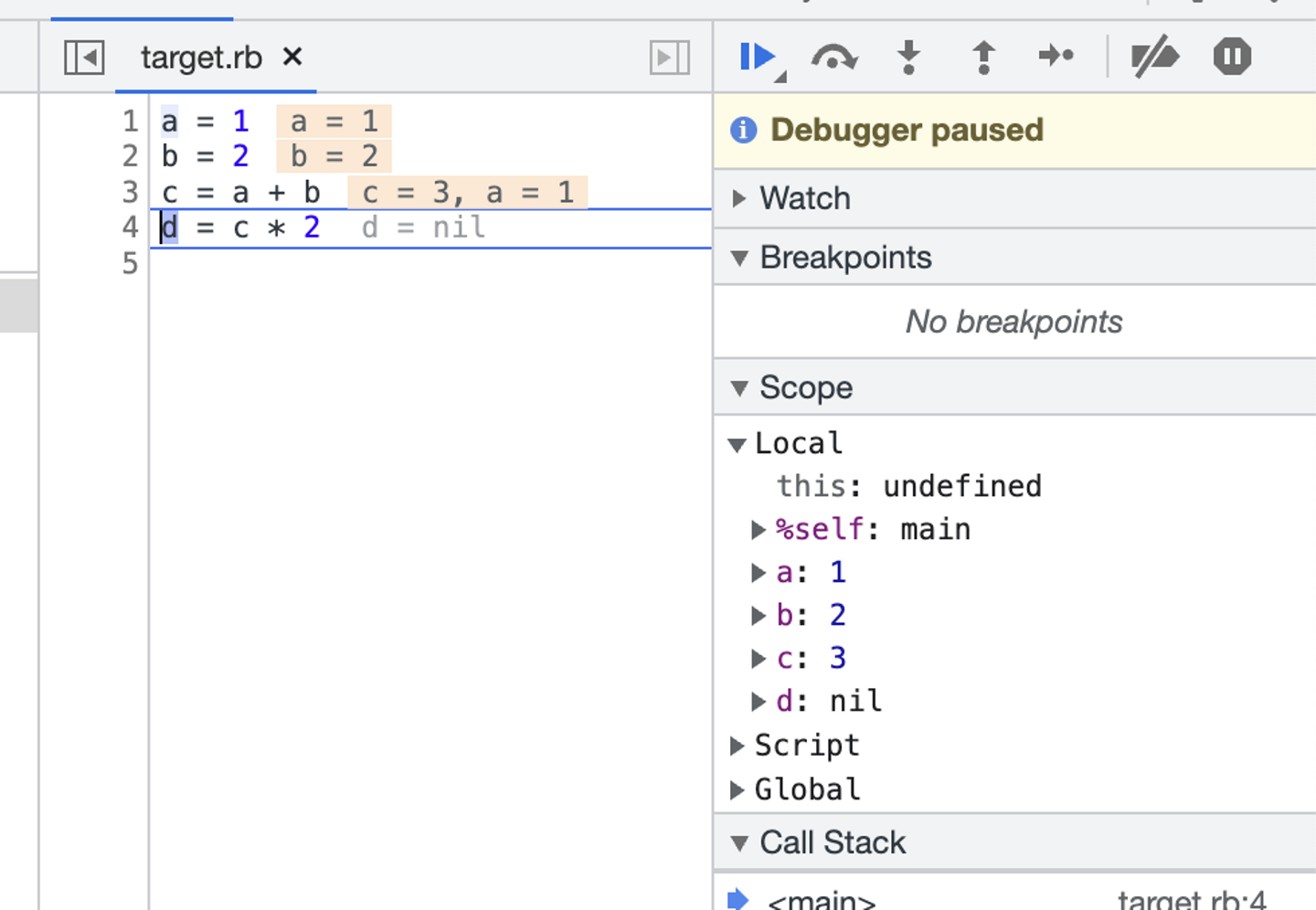1316x910 pixels.
Task: Click line number 3 in the gutter
Action: (130, 192)
